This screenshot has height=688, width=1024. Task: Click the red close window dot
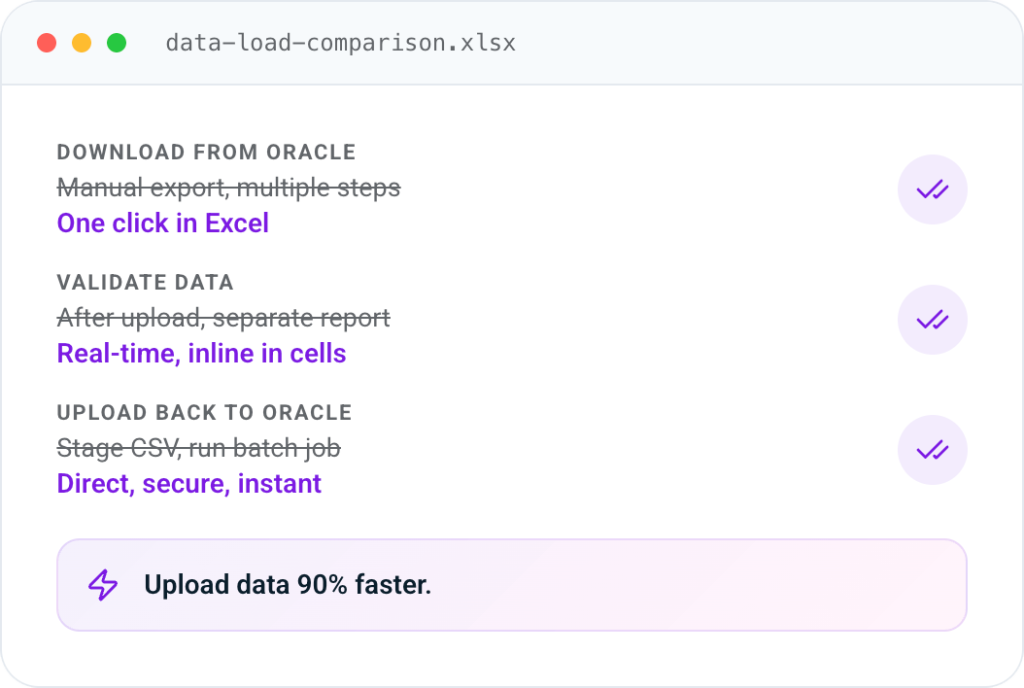pos(46,43)
